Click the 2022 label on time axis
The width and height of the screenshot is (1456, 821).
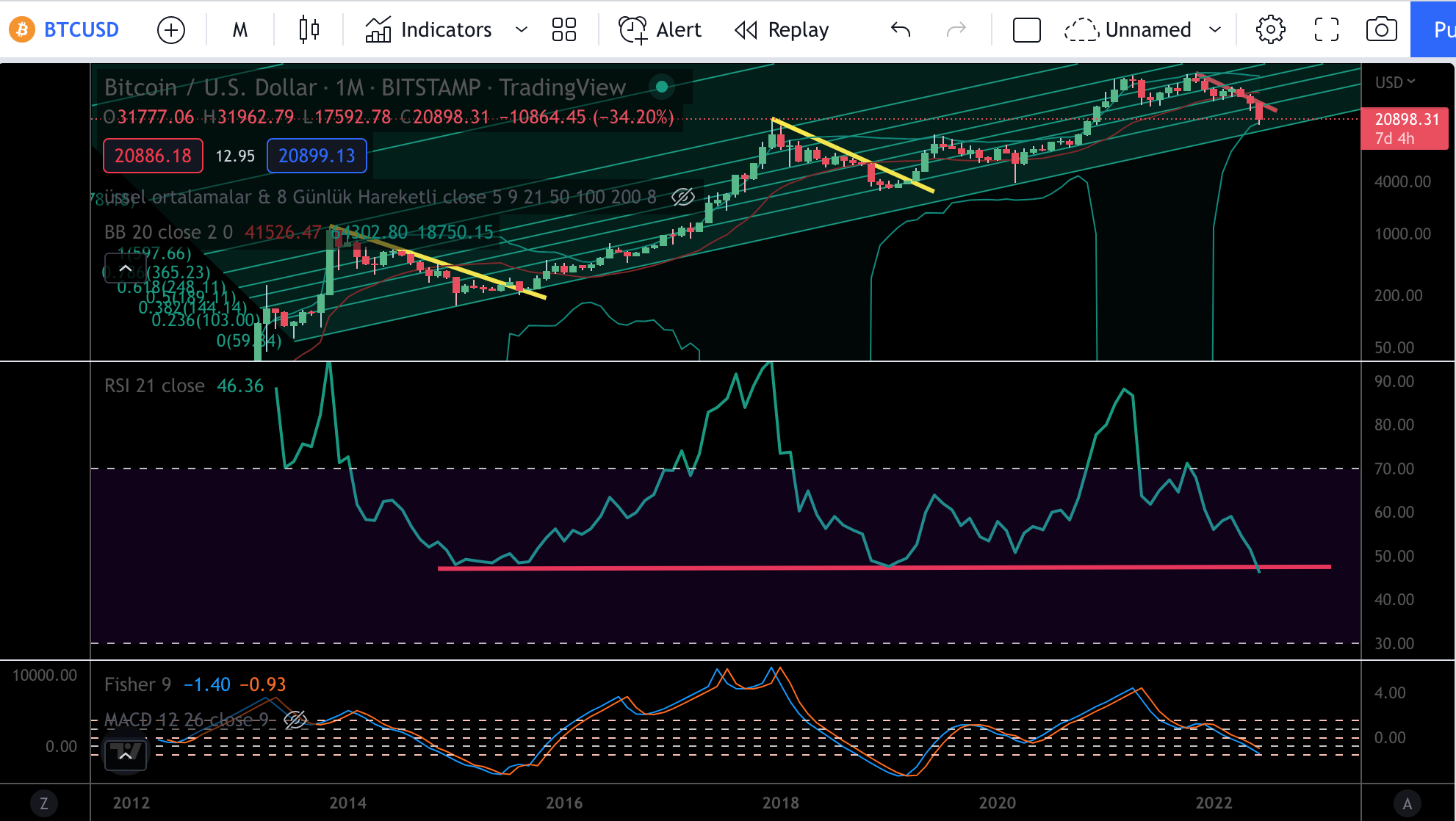click(x=1214, y=803)
